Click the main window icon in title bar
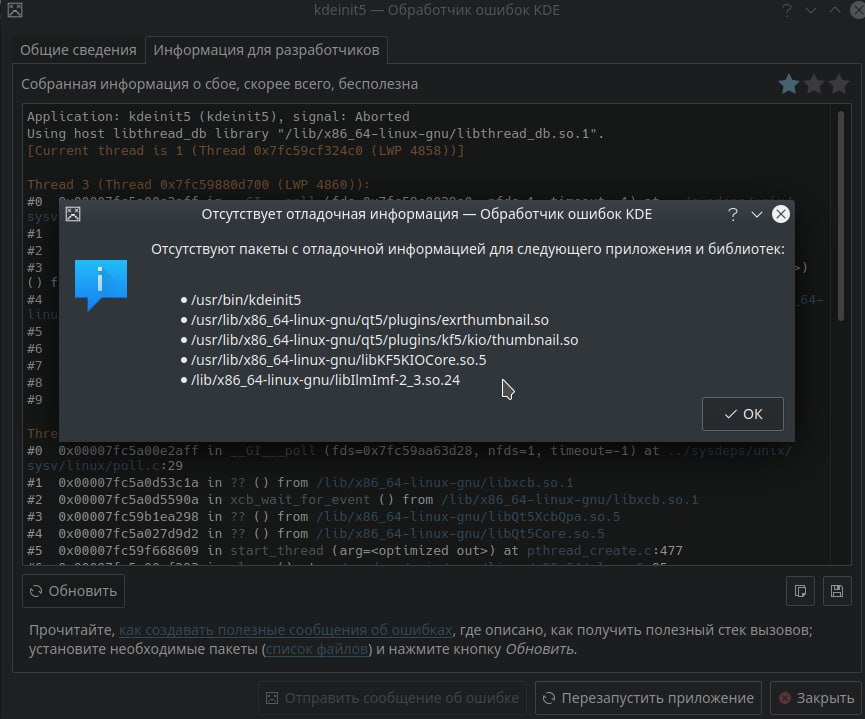Viewport: 865px width, 719px height. [x=15, y=10]
